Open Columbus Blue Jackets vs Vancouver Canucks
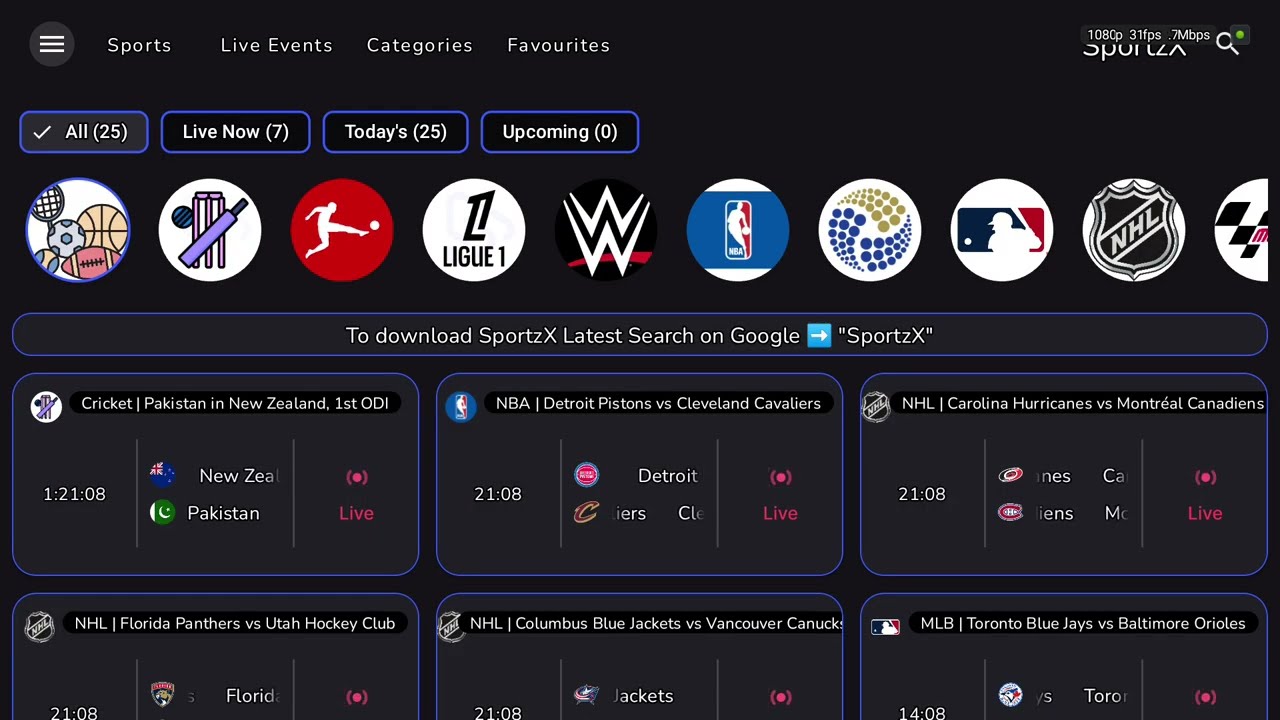This screenshot has height=720, width=1280. click(x=639, y=657)
